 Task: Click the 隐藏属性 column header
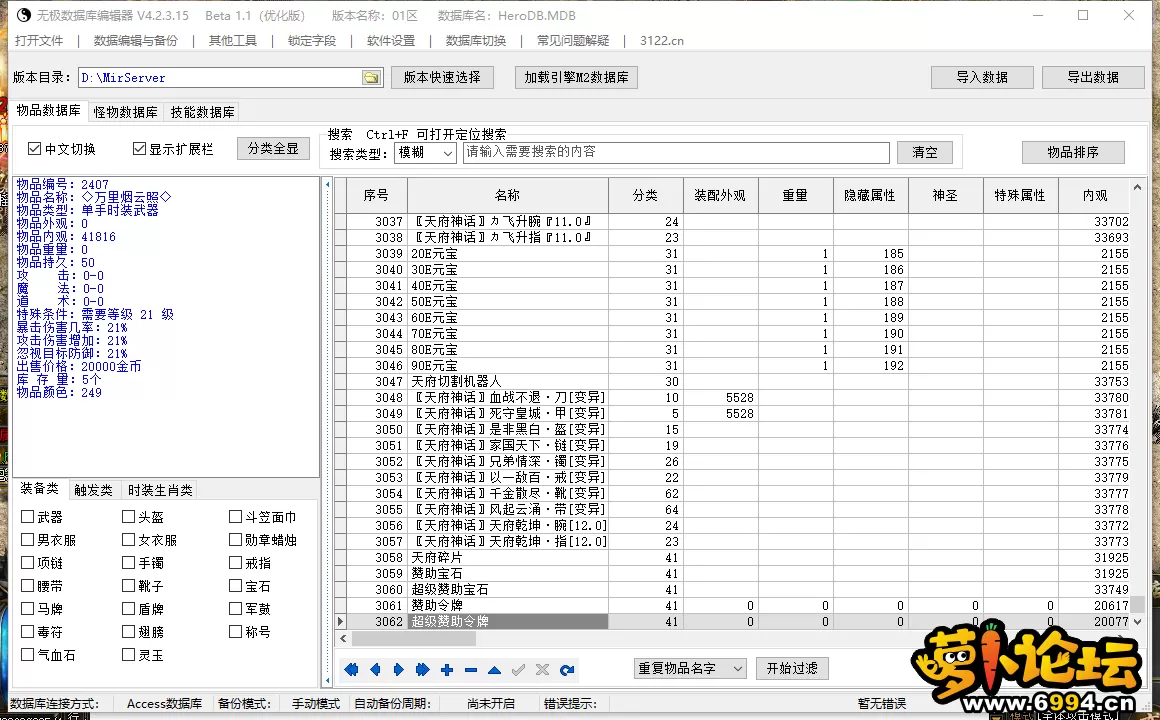click(x=870, y=195)
